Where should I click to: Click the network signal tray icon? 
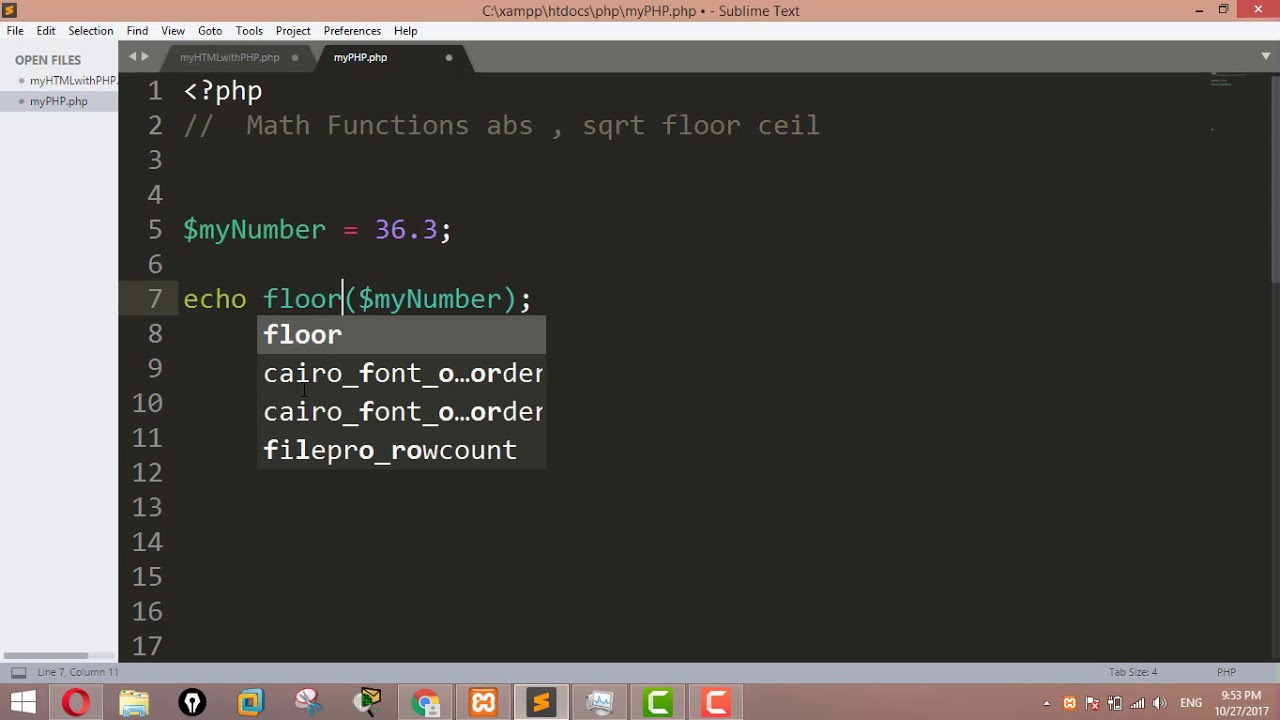pos(1137,703)
